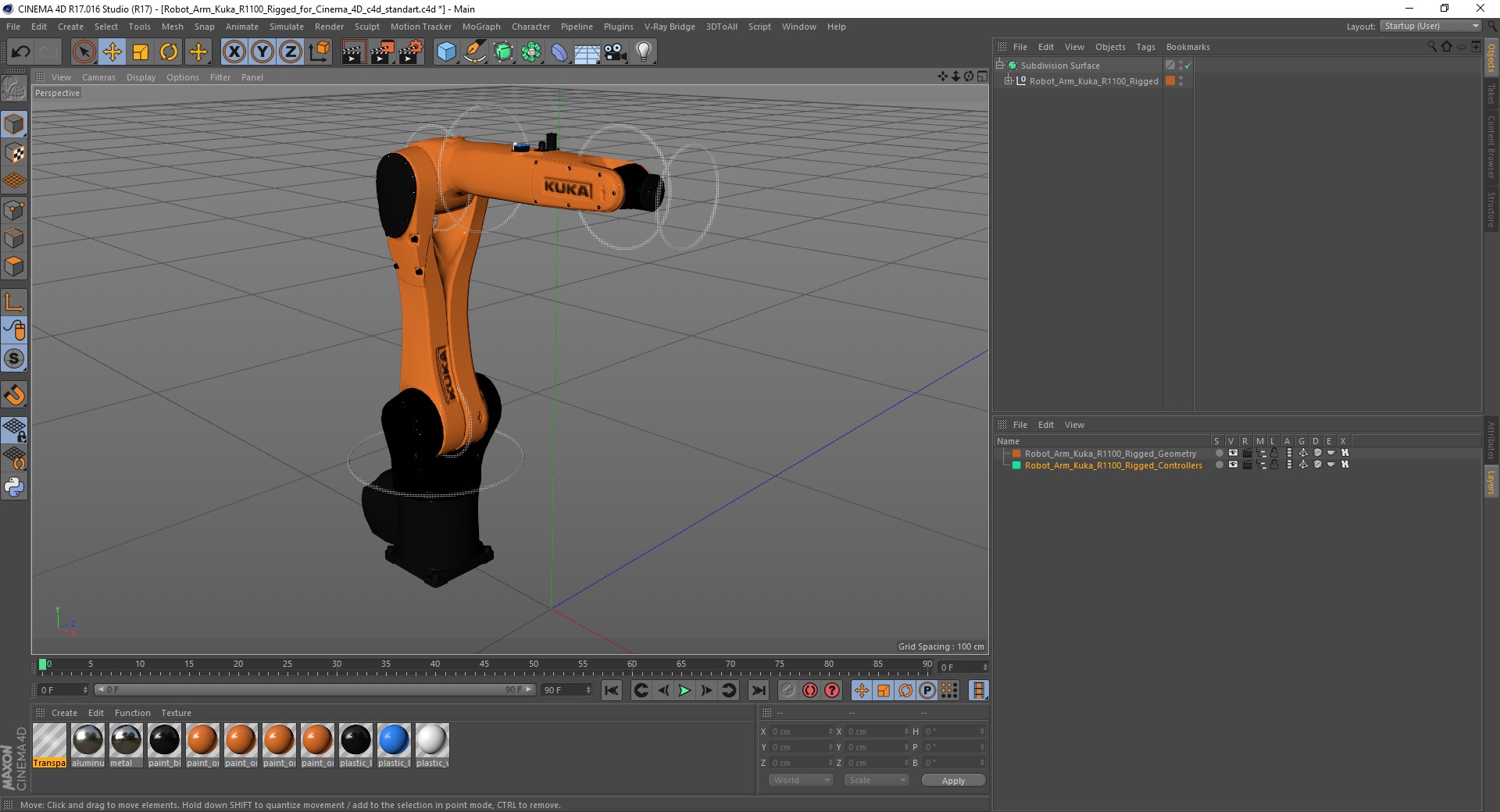Click the Apply button
This screenshot has height=812, width=1500.
(953, 781)
